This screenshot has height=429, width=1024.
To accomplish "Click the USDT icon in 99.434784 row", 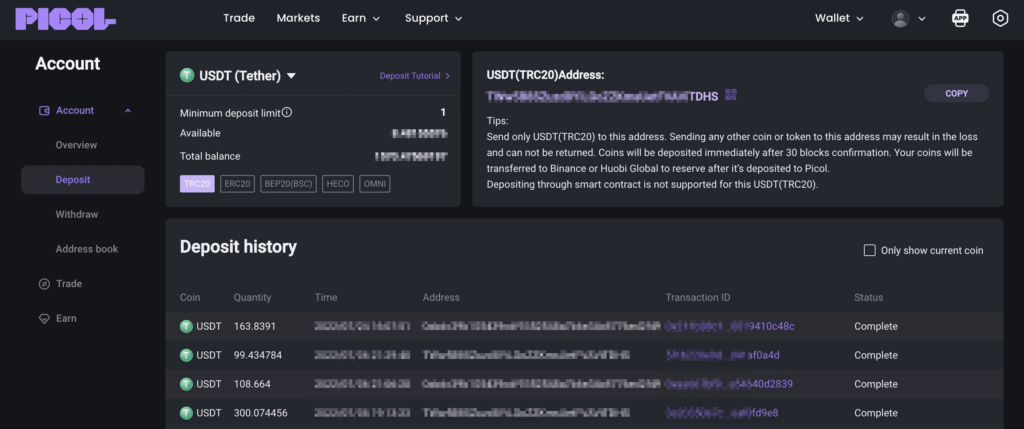I will click(186, 355).
